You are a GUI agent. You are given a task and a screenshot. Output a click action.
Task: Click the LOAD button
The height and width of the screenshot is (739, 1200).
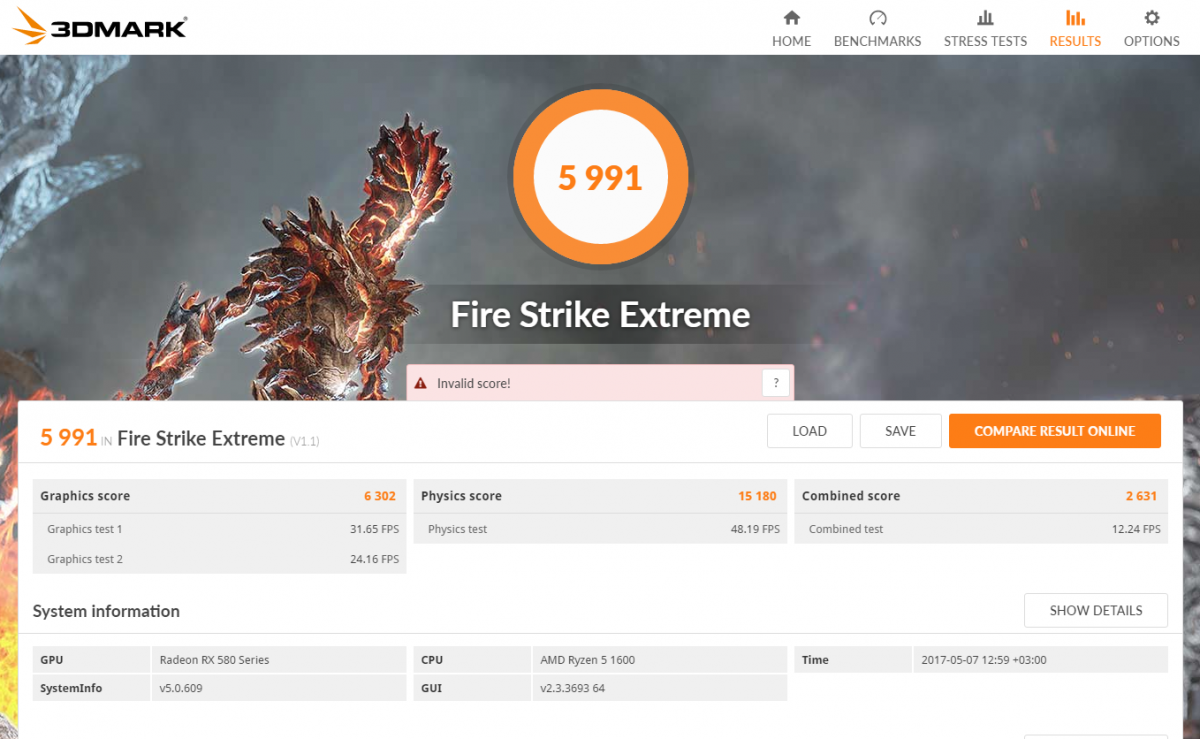[x=809, y=431]
